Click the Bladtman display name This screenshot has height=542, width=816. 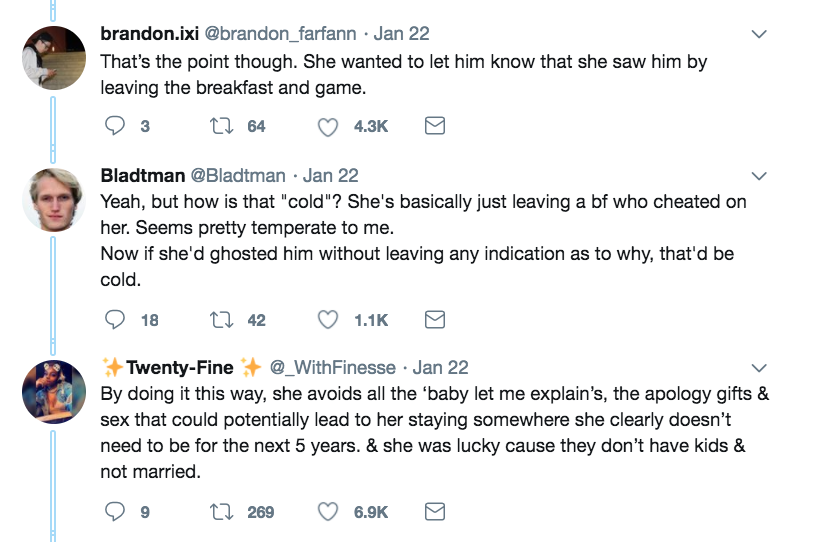142,176
